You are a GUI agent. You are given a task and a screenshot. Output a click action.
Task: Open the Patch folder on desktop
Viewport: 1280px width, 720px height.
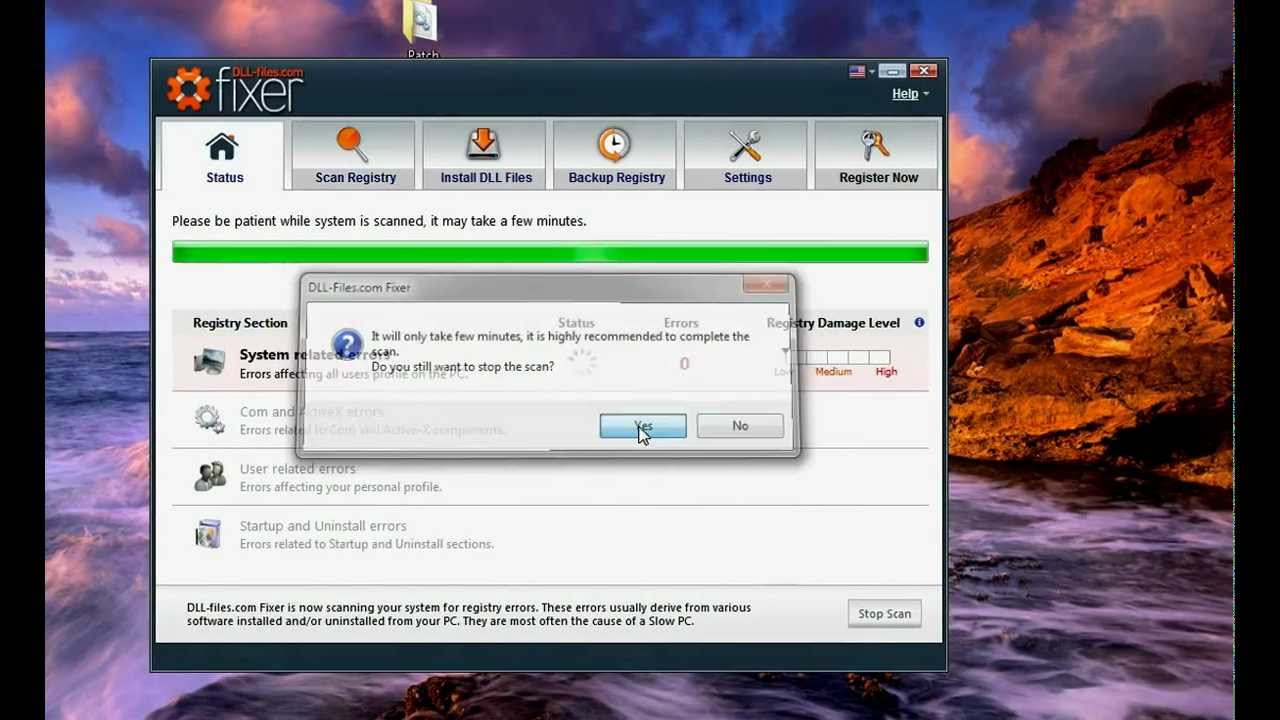coord(423,28)
